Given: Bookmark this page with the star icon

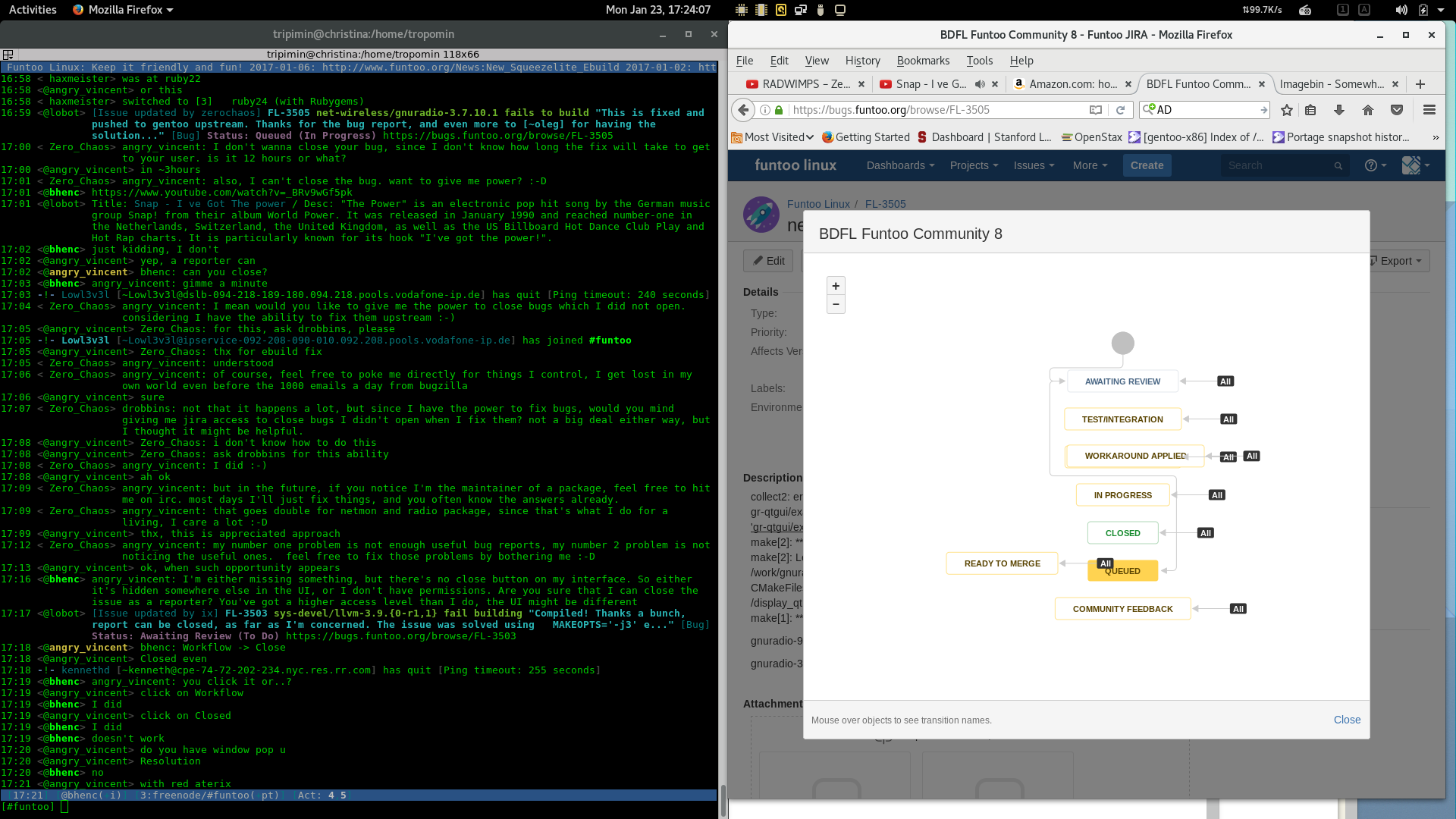Looking at the screenshot, I should tap(1287, 110).
